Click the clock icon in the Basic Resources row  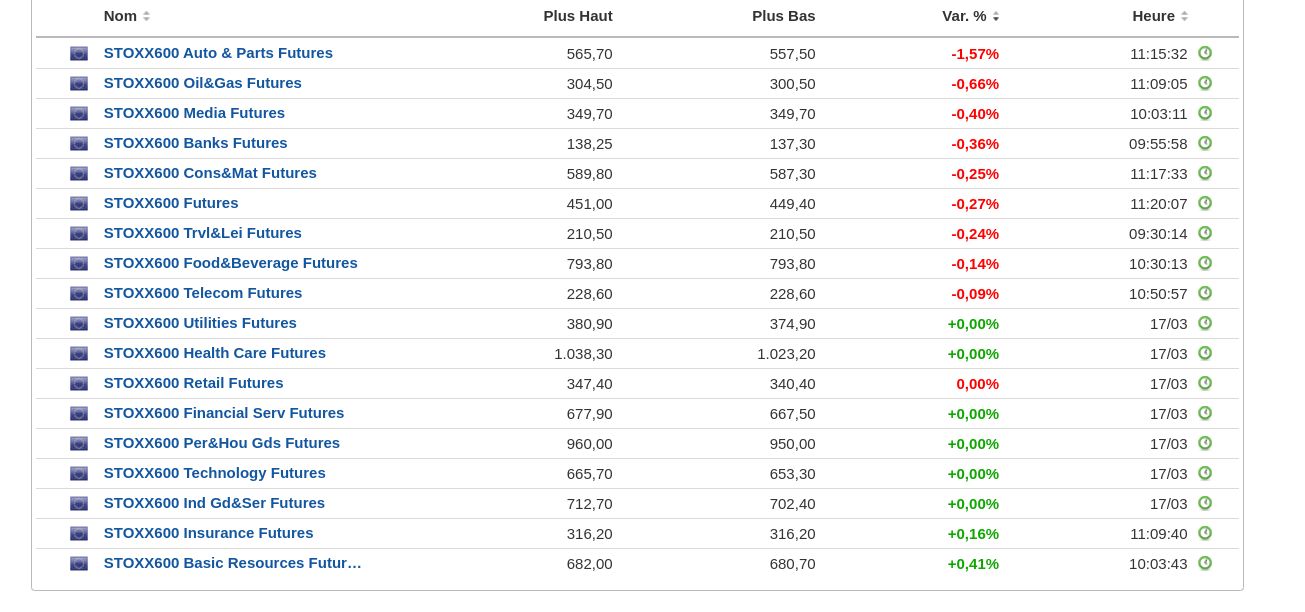tap(1205, 563)
